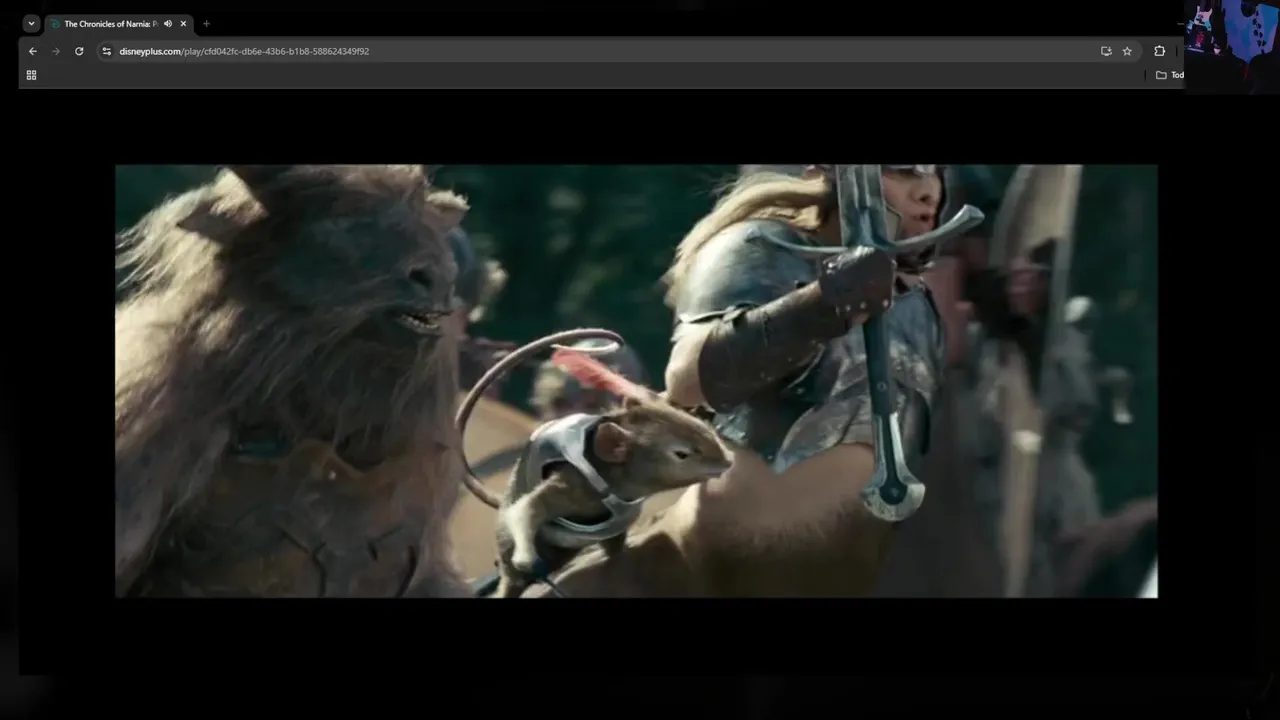
Task: View site information for disneyplus.com
Action: click(x=107, y=51)
